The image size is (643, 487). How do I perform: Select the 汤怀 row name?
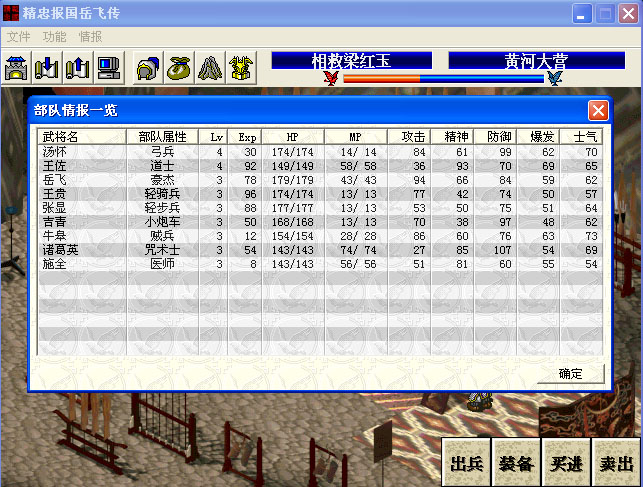pyautogui.click(x=55, y=152)
